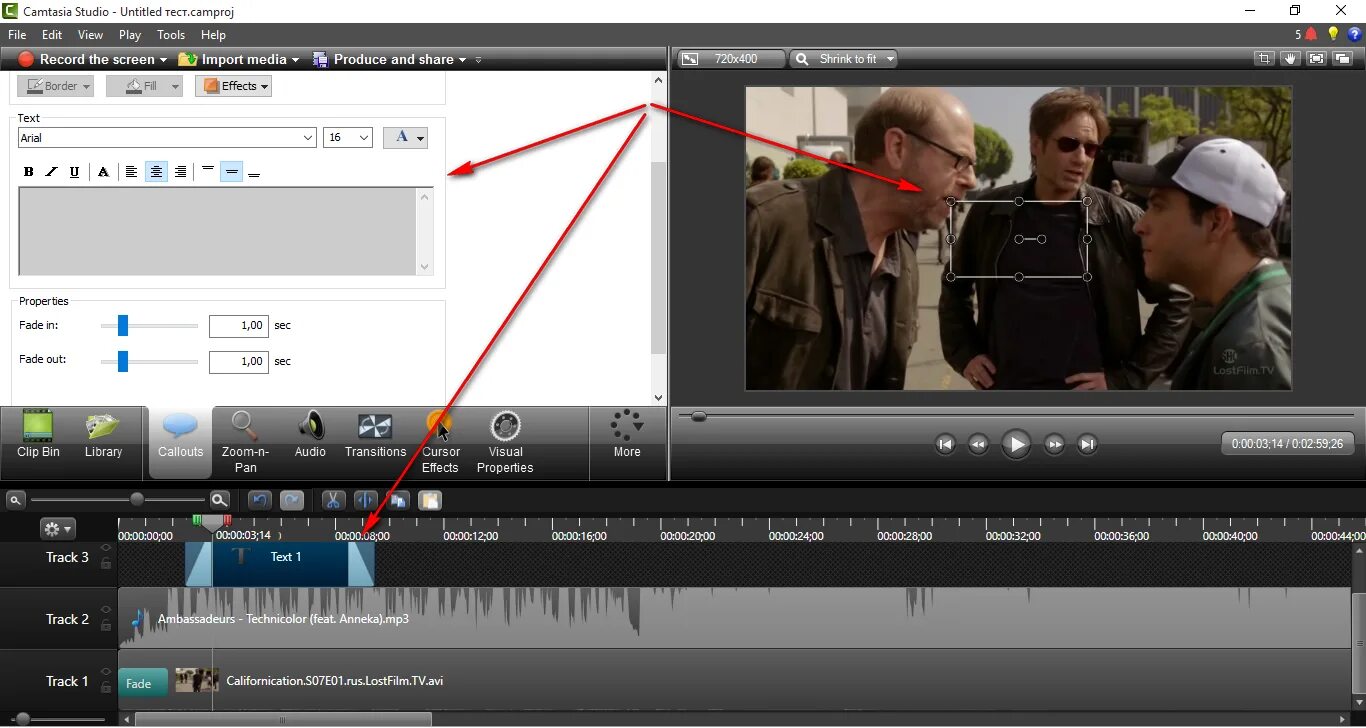Open the Shrink to fit zoom dropdown
The height and width of the screenshot is (728, 1366).
[x=843, y=59]
